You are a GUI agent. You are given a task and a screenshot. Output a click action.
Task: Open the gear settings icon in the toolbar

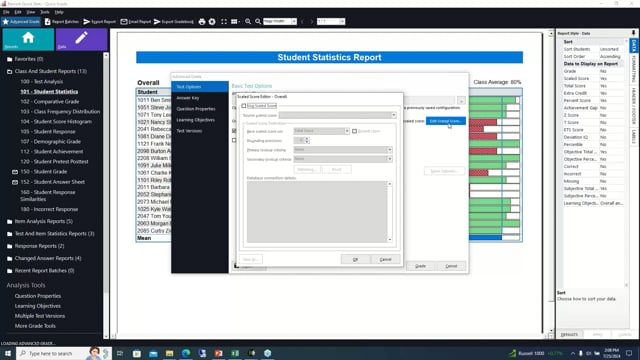212,22
